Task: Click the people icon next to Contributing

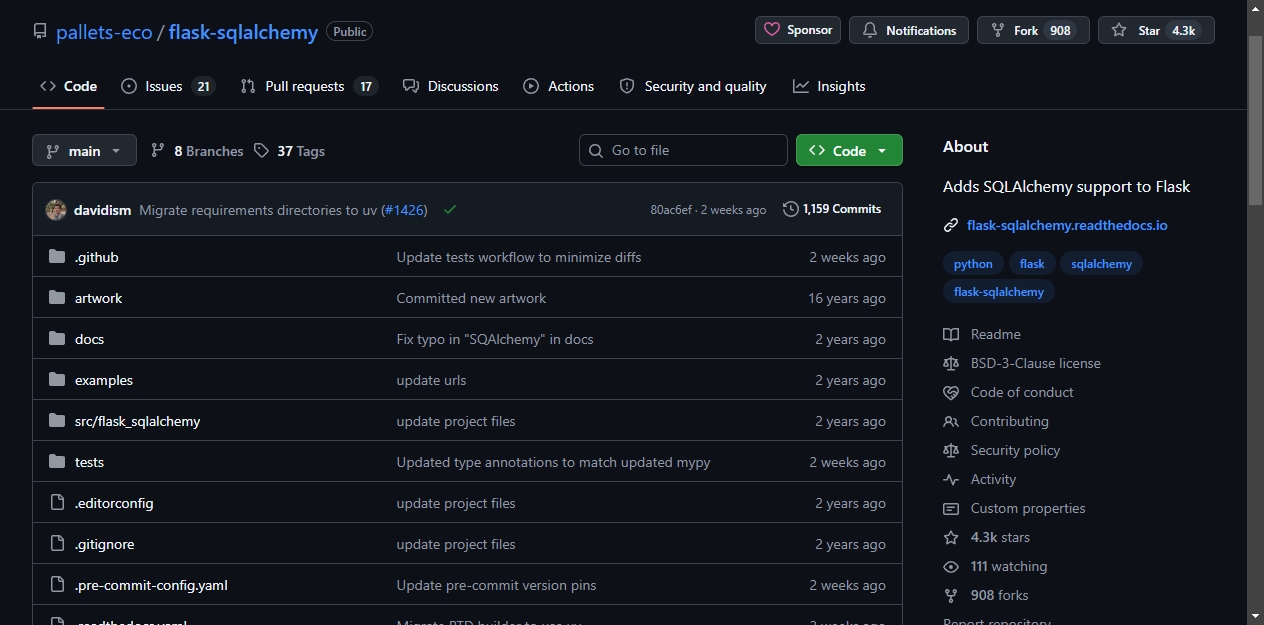Action: 951,421
